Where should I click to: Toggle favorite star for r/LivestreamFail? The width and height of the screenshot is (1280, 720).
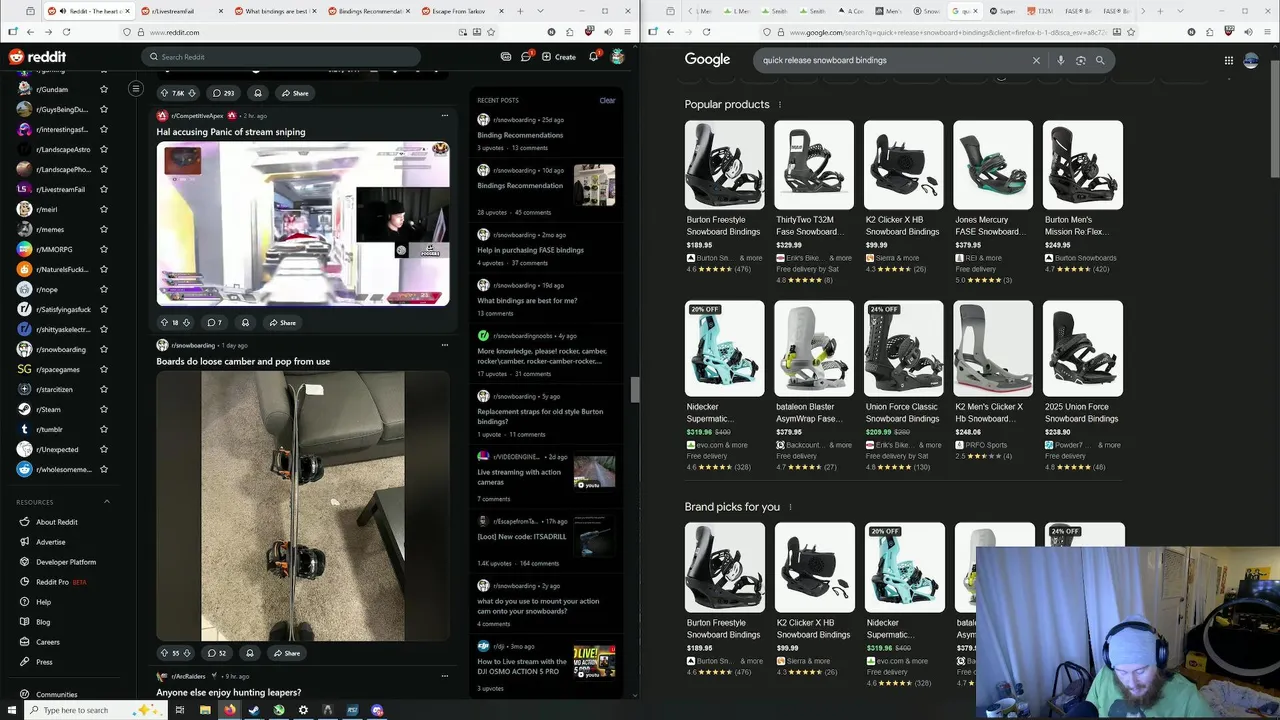pos(104,189)
